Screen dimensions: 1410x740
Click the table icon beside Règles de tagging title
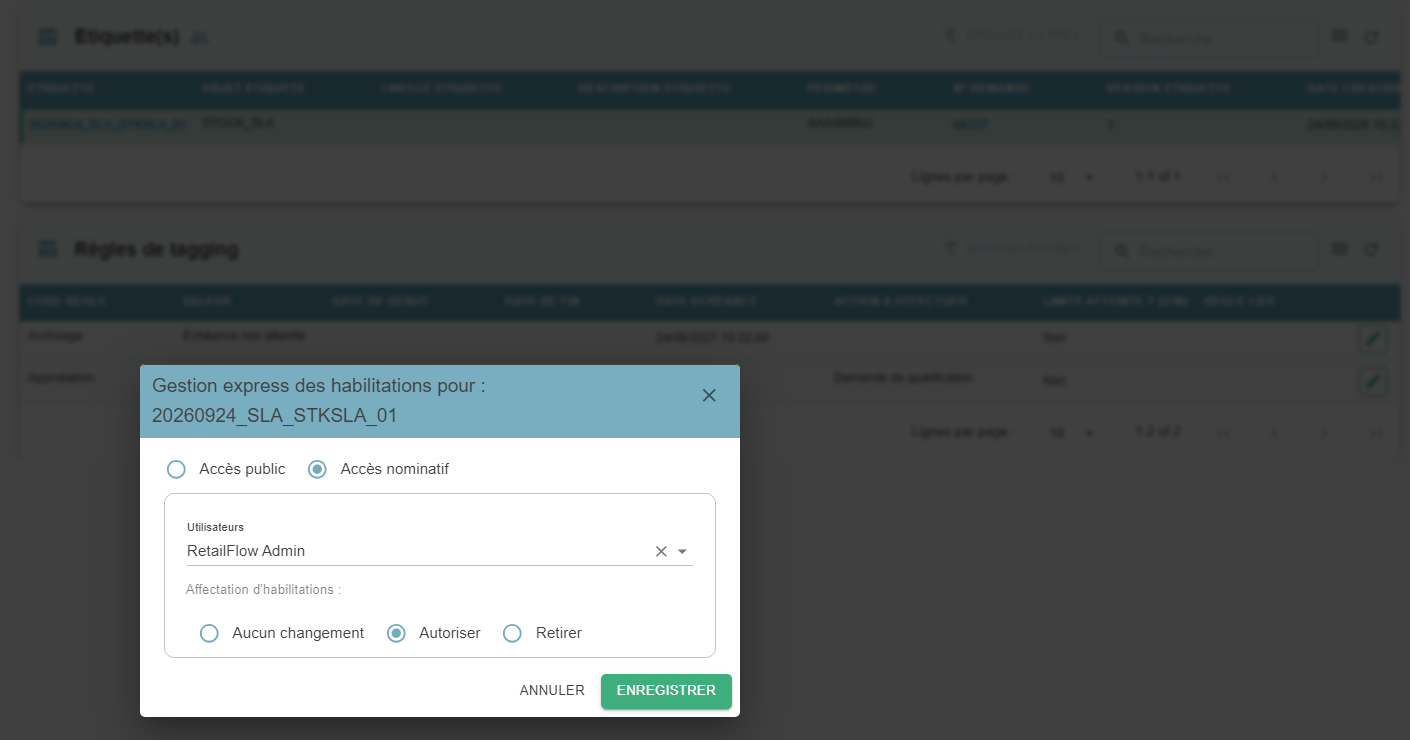click(x=47, y=249)
